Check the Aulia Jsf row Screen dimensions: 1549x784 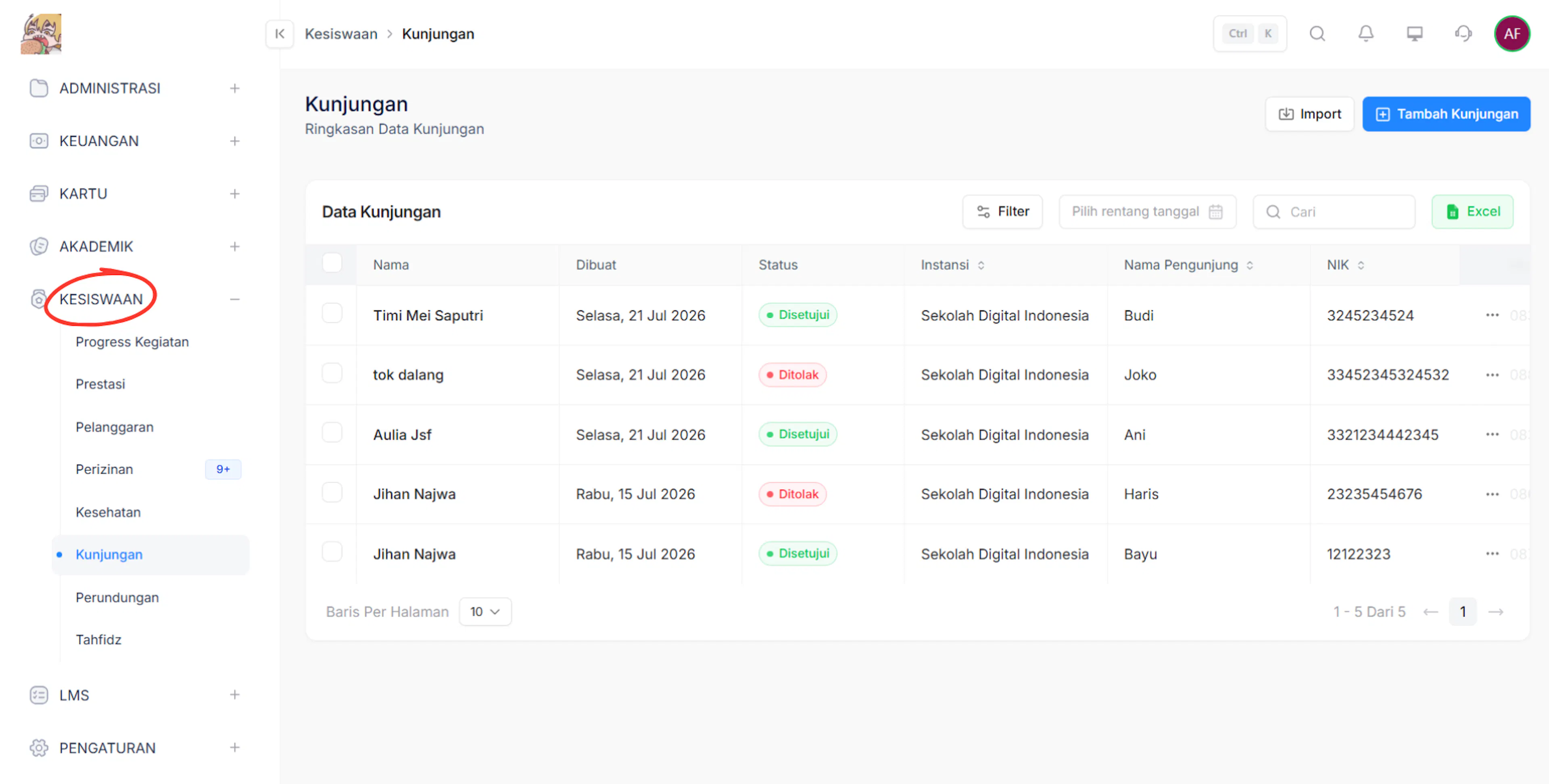[332, 432]
